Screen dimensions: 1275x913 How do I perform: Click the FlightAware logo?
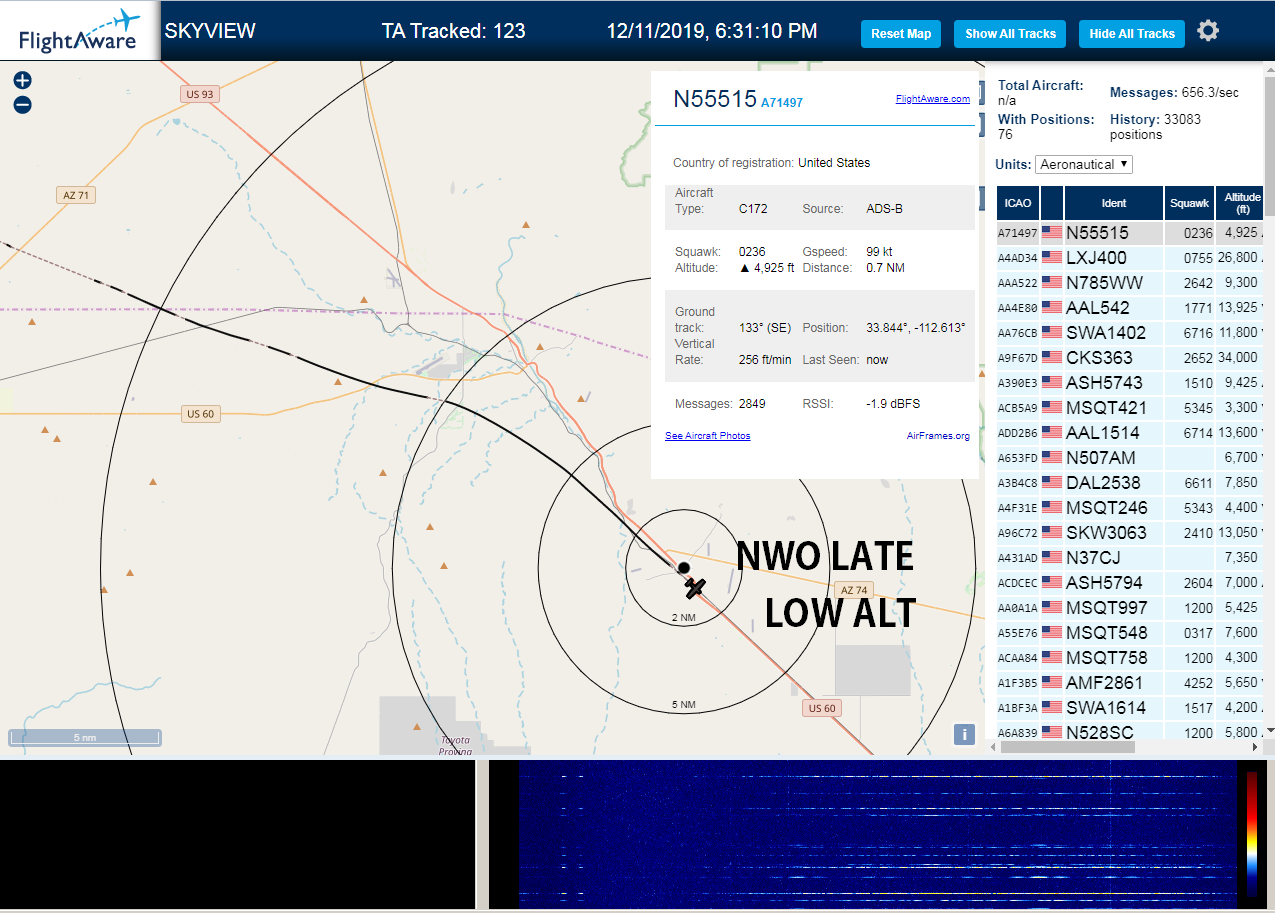(x=80, y=31)
